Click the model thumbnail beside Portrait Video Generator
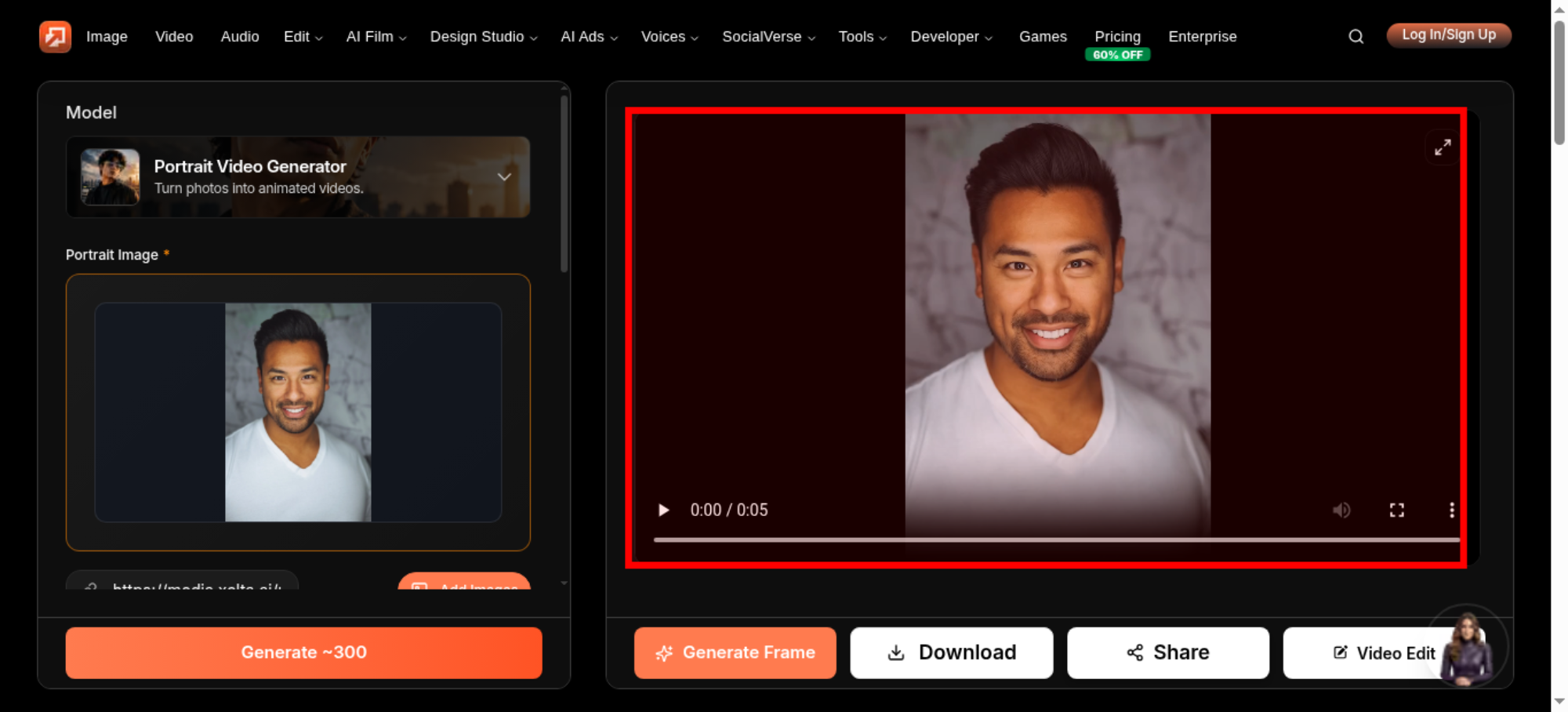Image resolution: width=1568 pixels, height=712 pixels. point(110,177)
